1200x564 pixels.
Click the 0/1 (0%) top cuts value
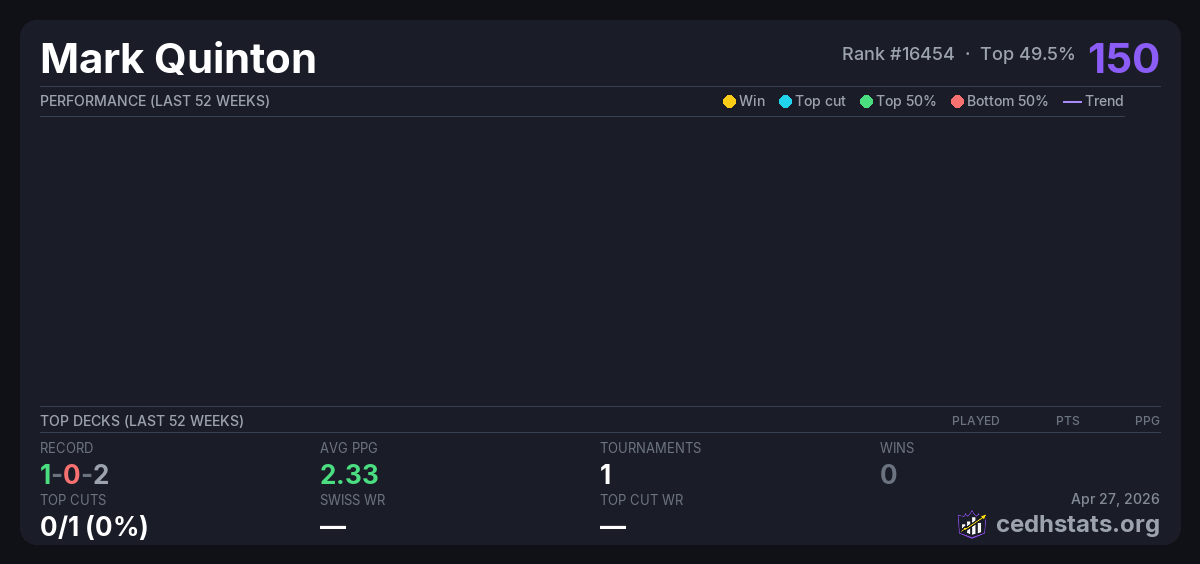pos(94,525)
